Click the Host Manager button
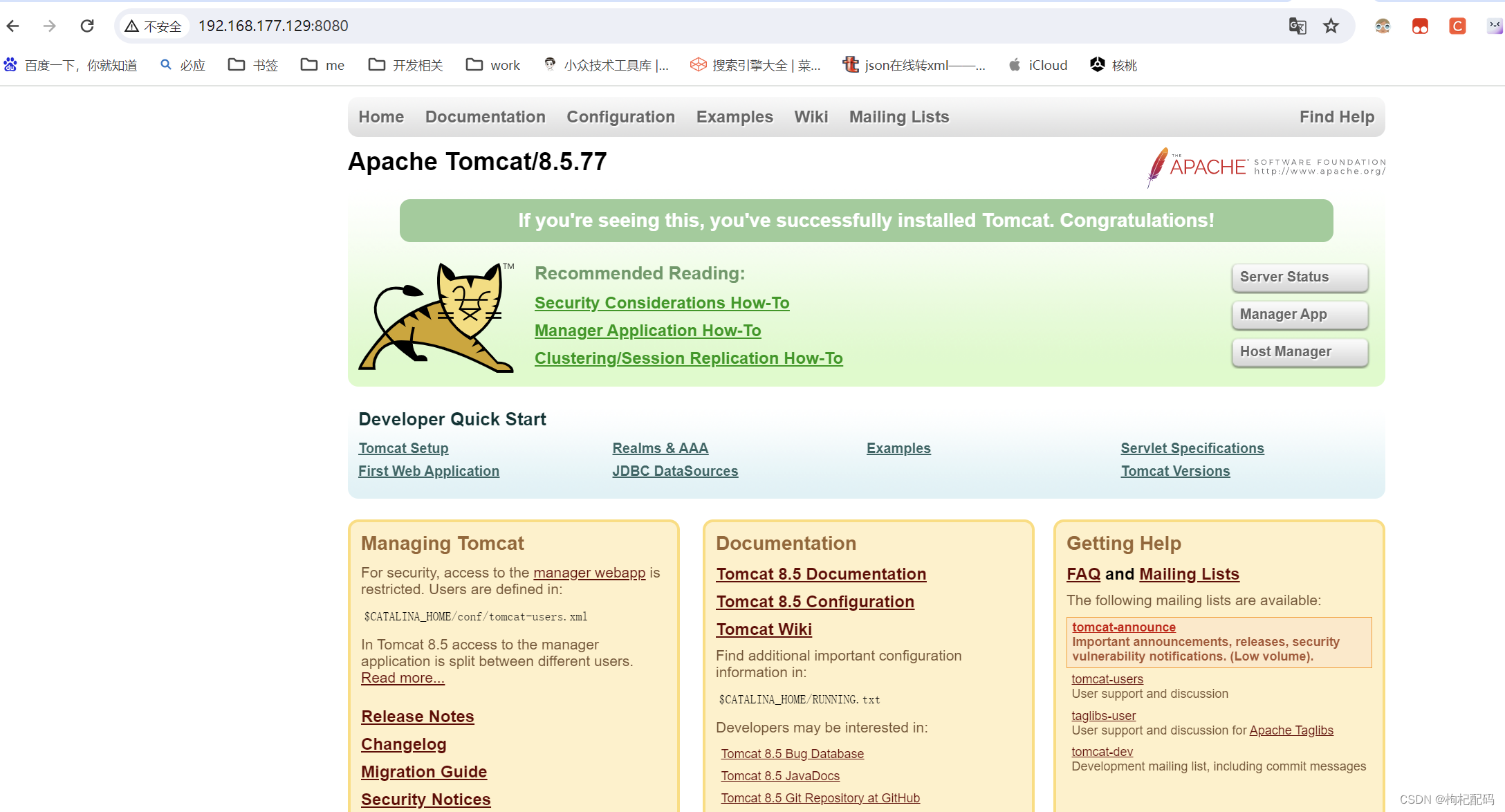The height and width of the screenshot is (812, 1505). click(1300, 352)
